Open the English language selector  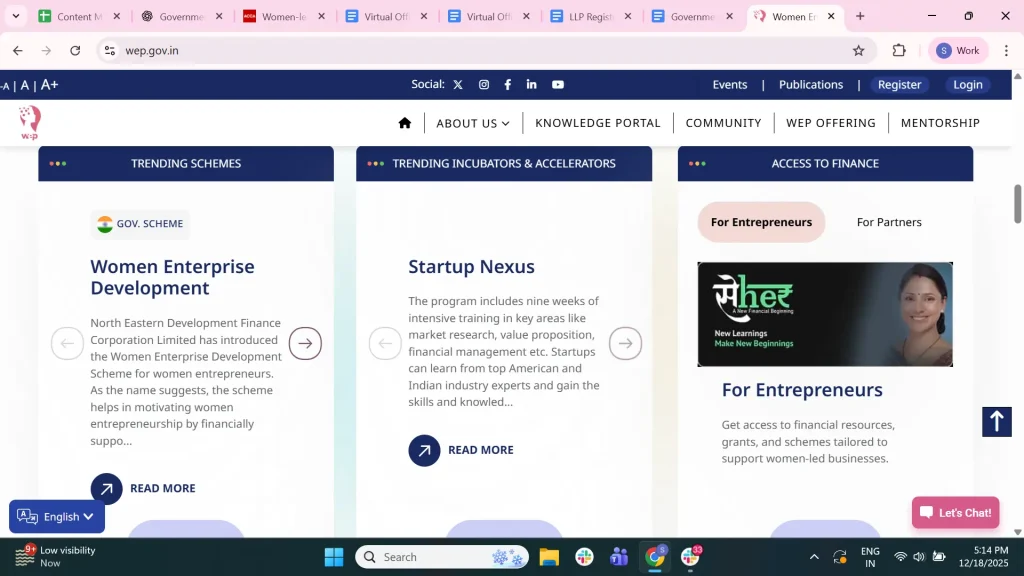click(x=57, y=516)
